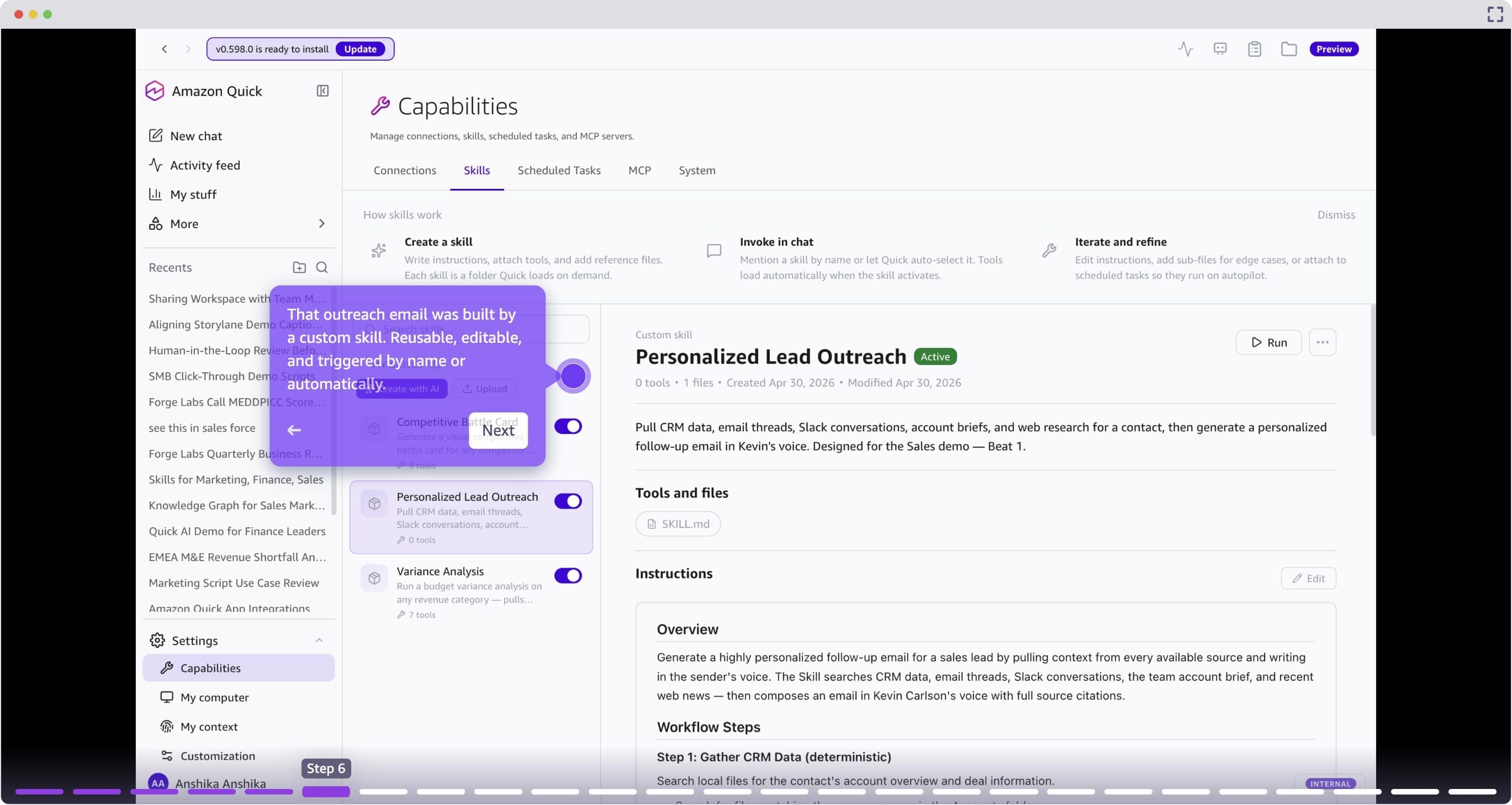Viewport: 1512px width, 805px height.
Task: Open 'see this in sales force' chat
Action: [x=202, y=428]
